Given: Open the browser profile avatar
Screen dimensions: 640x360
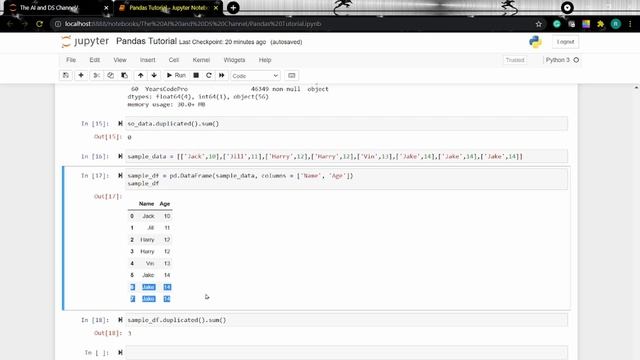Looking at the screenshot, I should point(616,24).
